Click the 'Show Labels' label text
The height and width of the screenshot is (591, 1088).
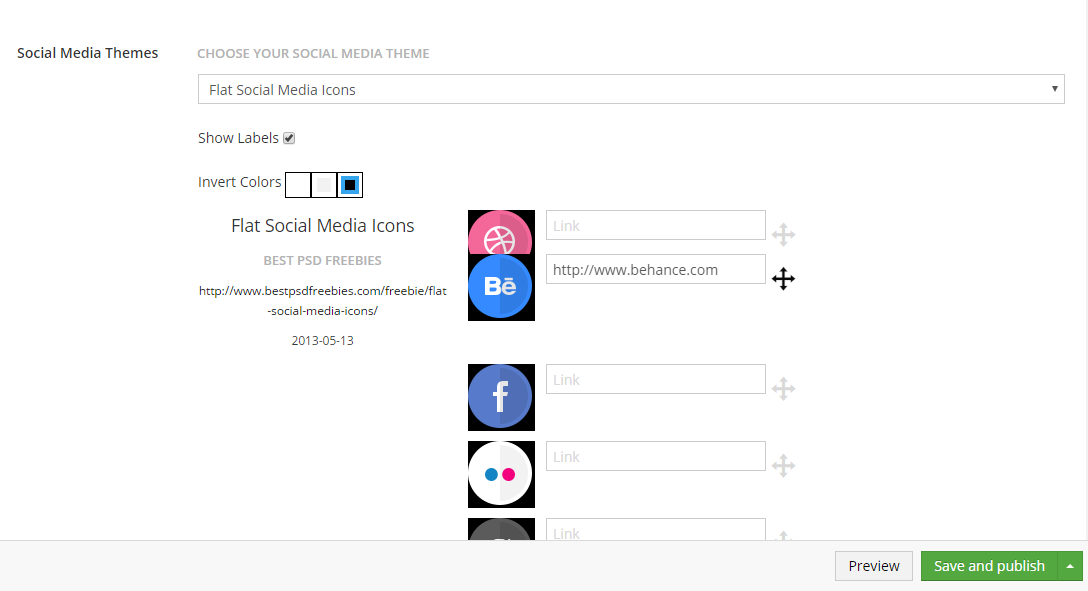[238, 138]
